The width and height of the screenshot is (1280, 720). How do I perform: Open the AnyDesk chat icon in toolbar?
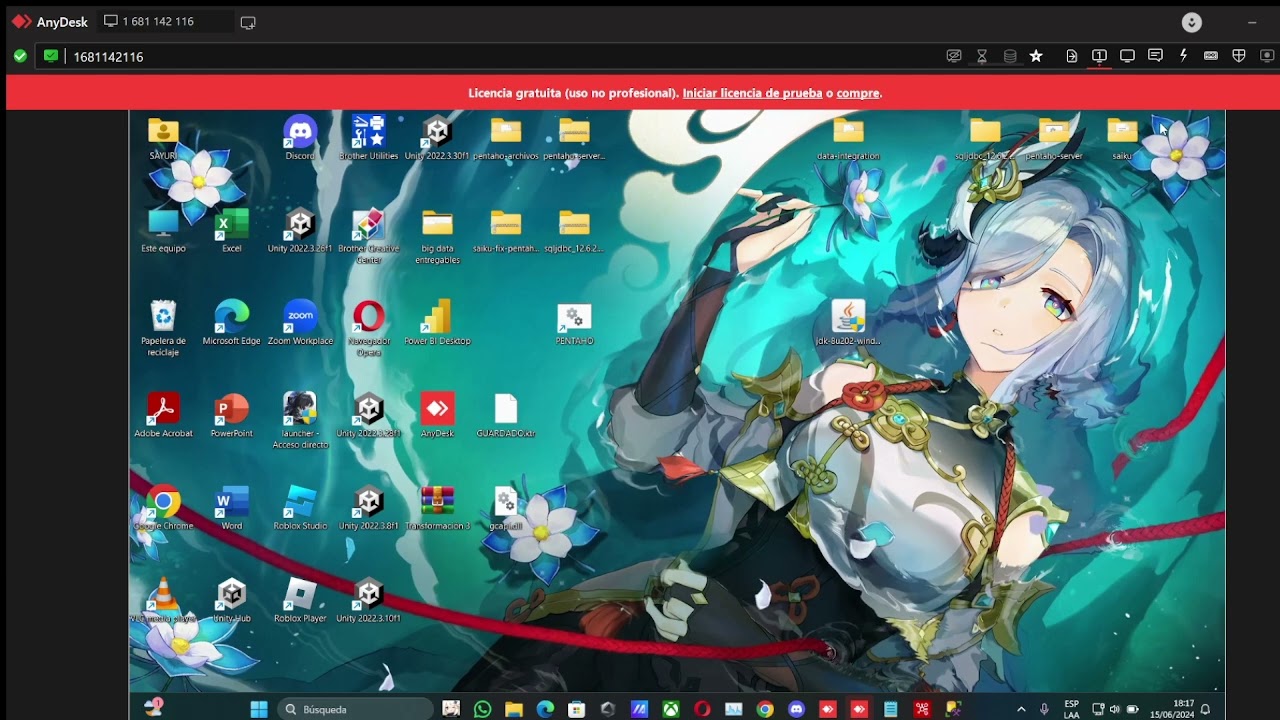tap(1155, 56)
